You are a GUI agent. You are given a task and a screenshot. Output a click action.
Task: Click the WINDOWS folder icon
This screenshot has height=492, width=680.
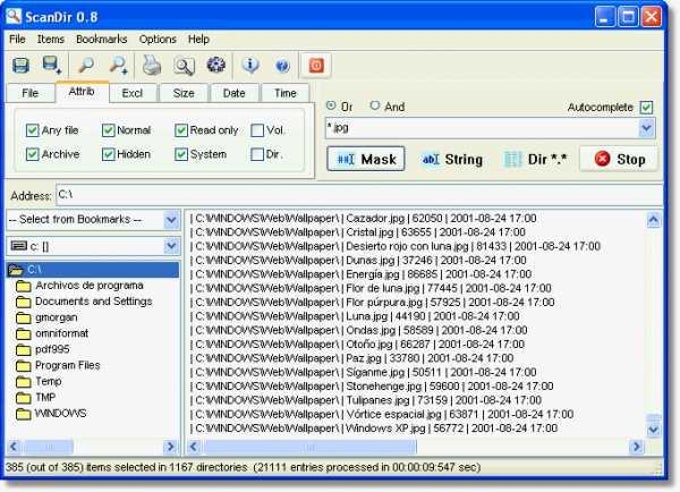click(x=23, y=413)
